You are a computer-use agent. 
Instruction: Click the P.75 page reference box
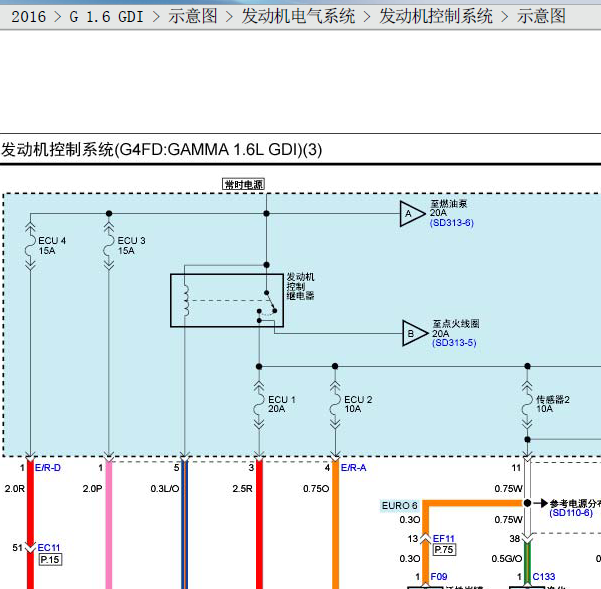click(x=444, y=550)
